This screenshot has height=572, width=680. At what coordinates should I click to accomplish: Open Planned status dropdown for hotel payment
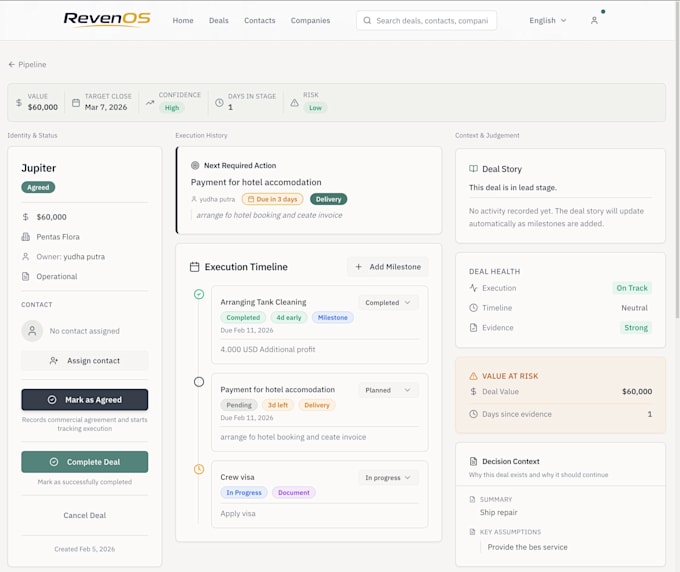(388, 390)
